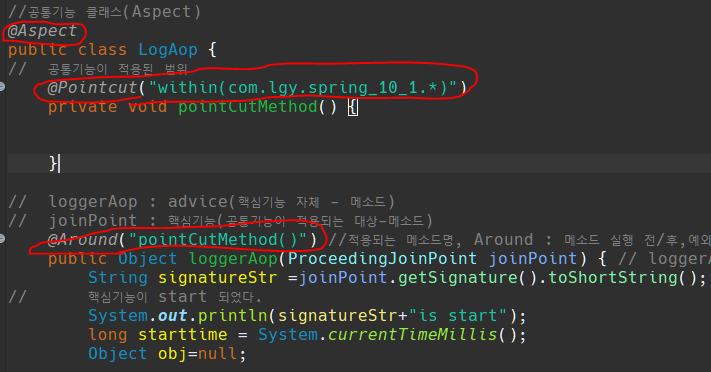
Task: Click the joinPoint parameter name in the method signature
Action: coord(532,259)
